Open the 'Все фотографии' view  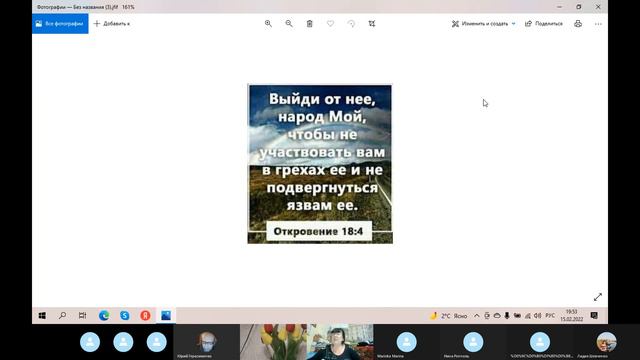coord(60,24)
